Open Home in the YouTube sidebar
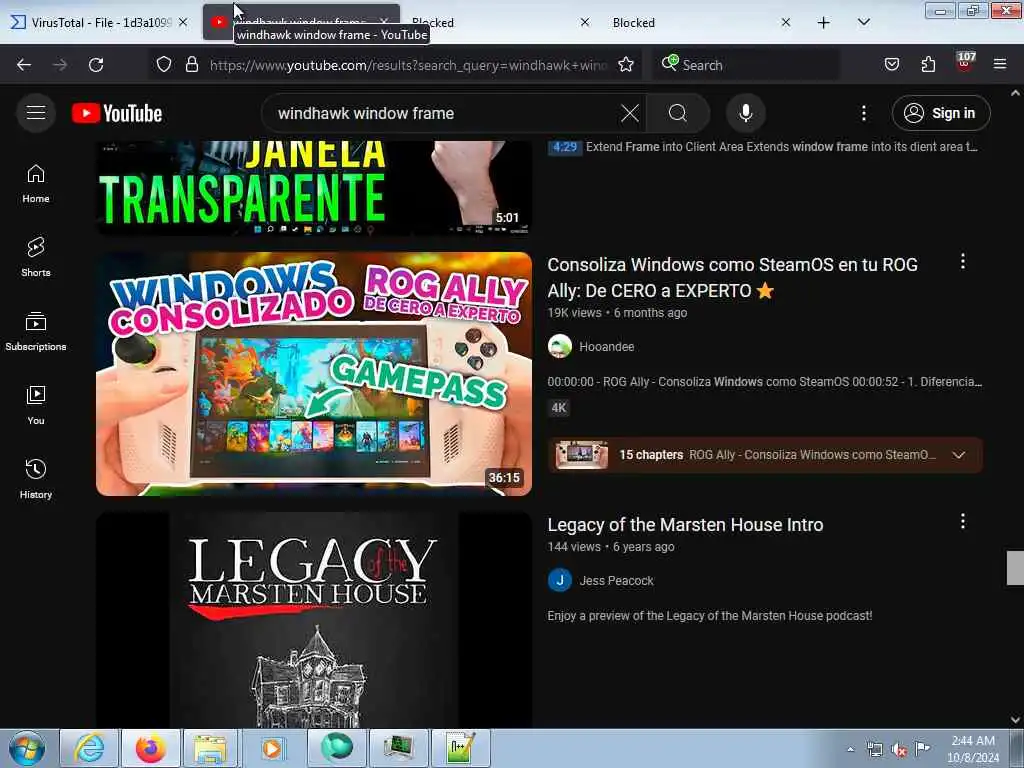Screen dimensions: 1024x768 36,184
